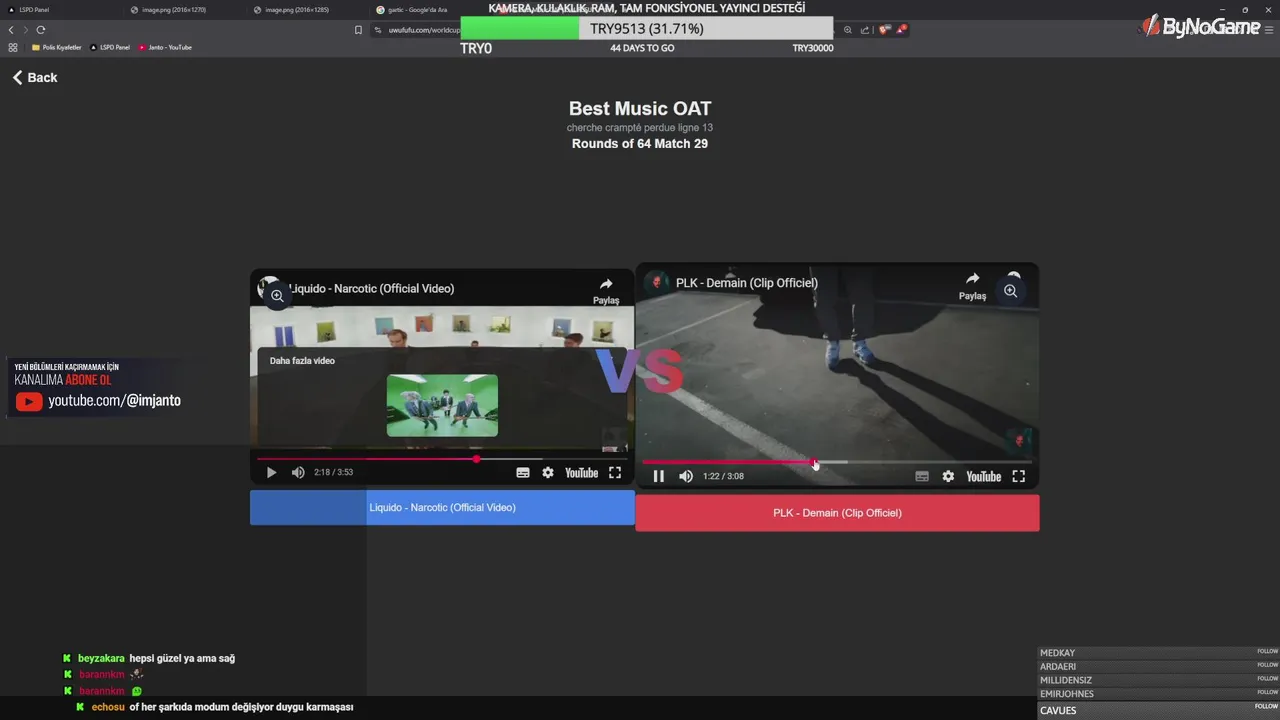This screenshot has height=720, width=1280.
Task: Play the Liquido Narcotic video
Action: (271, 473)
